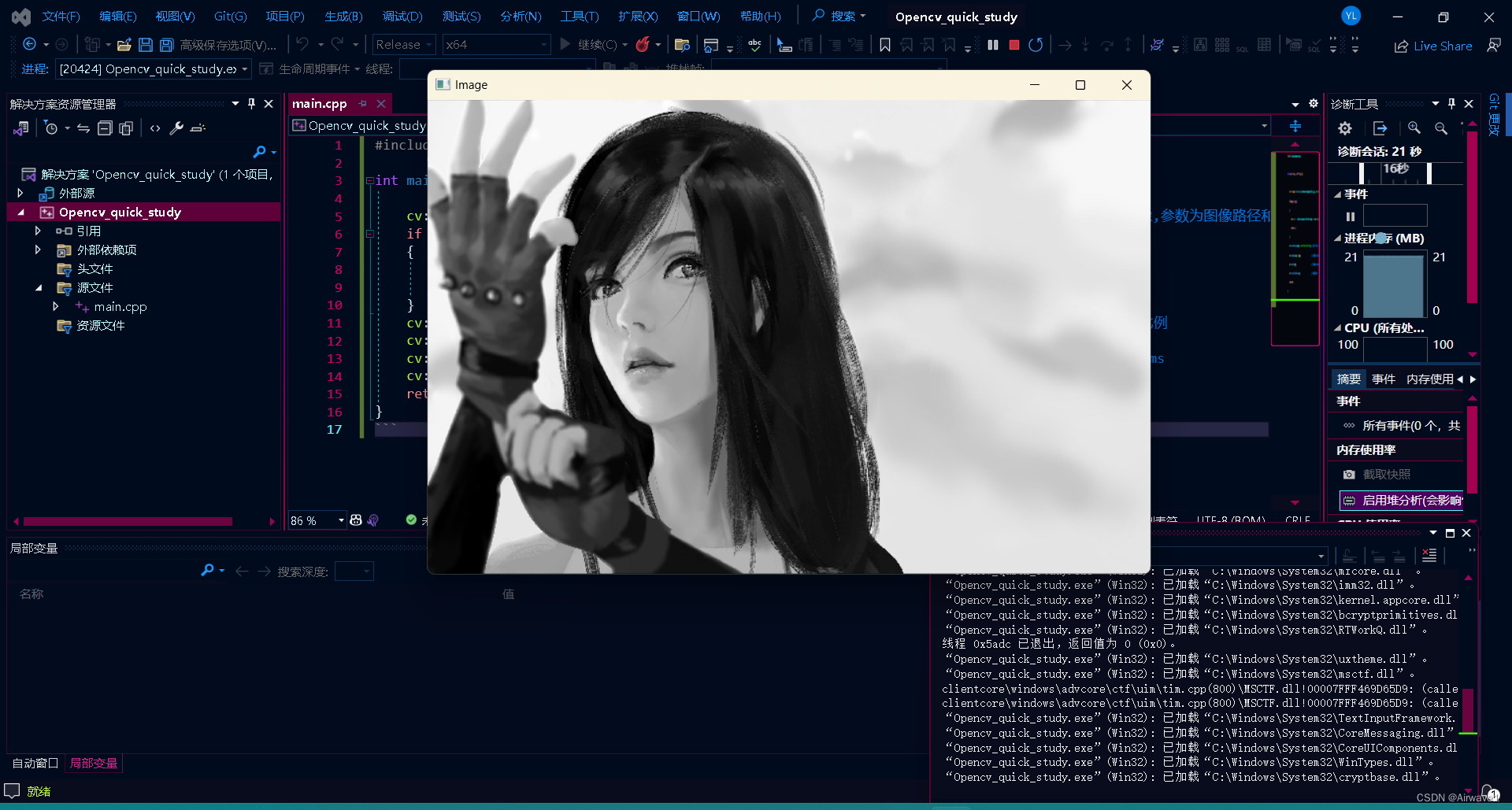The image size is (1512, 810).
Task: Open diagnostic tools settings gear
Action: 1345,128
